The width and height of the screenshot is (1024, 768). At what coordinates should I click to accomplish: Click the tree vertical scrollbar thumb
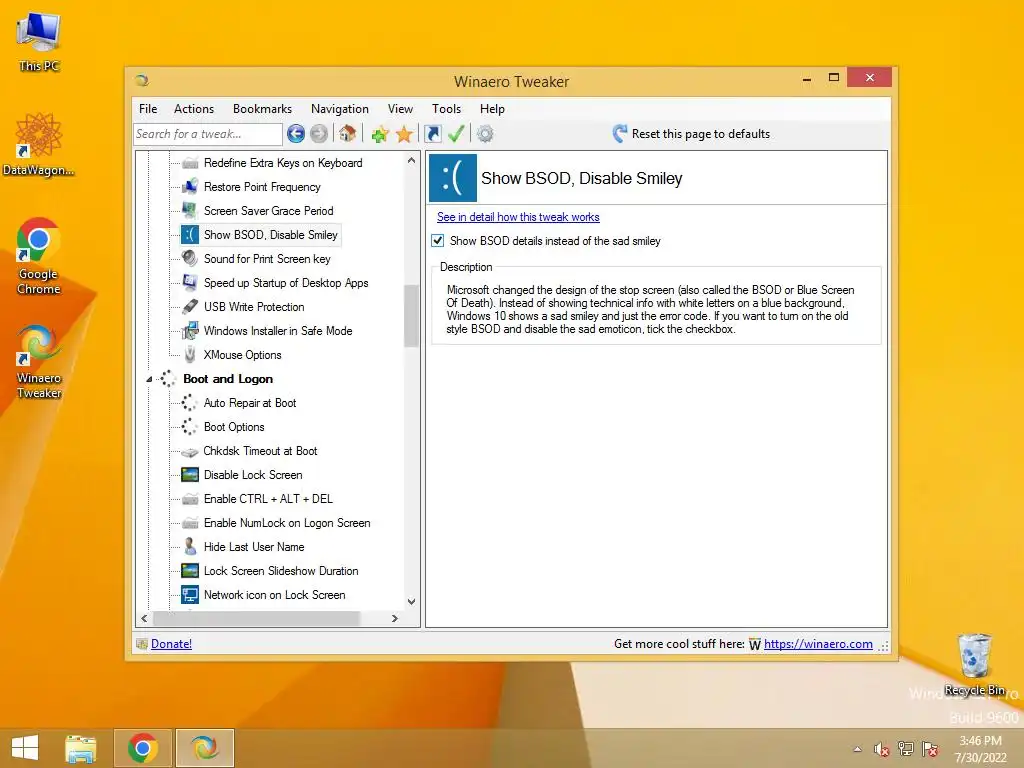click(x=411, y=315)
